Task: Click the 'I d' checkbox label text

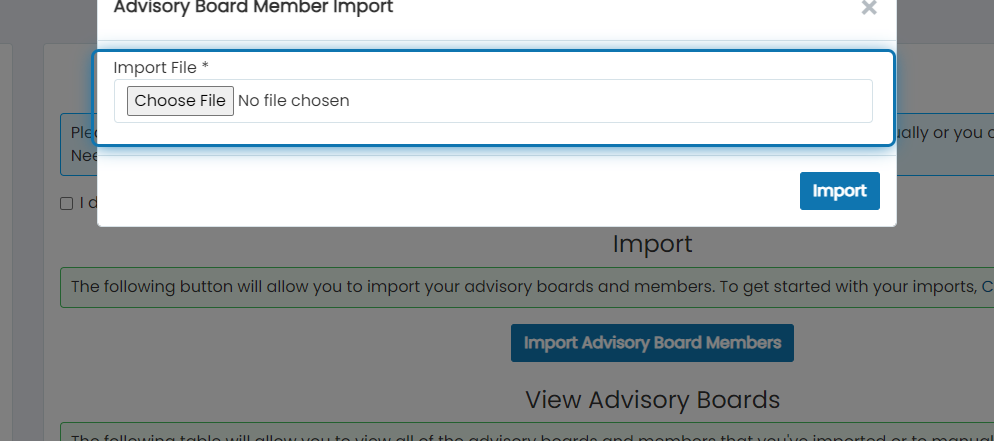Action: 88,203
